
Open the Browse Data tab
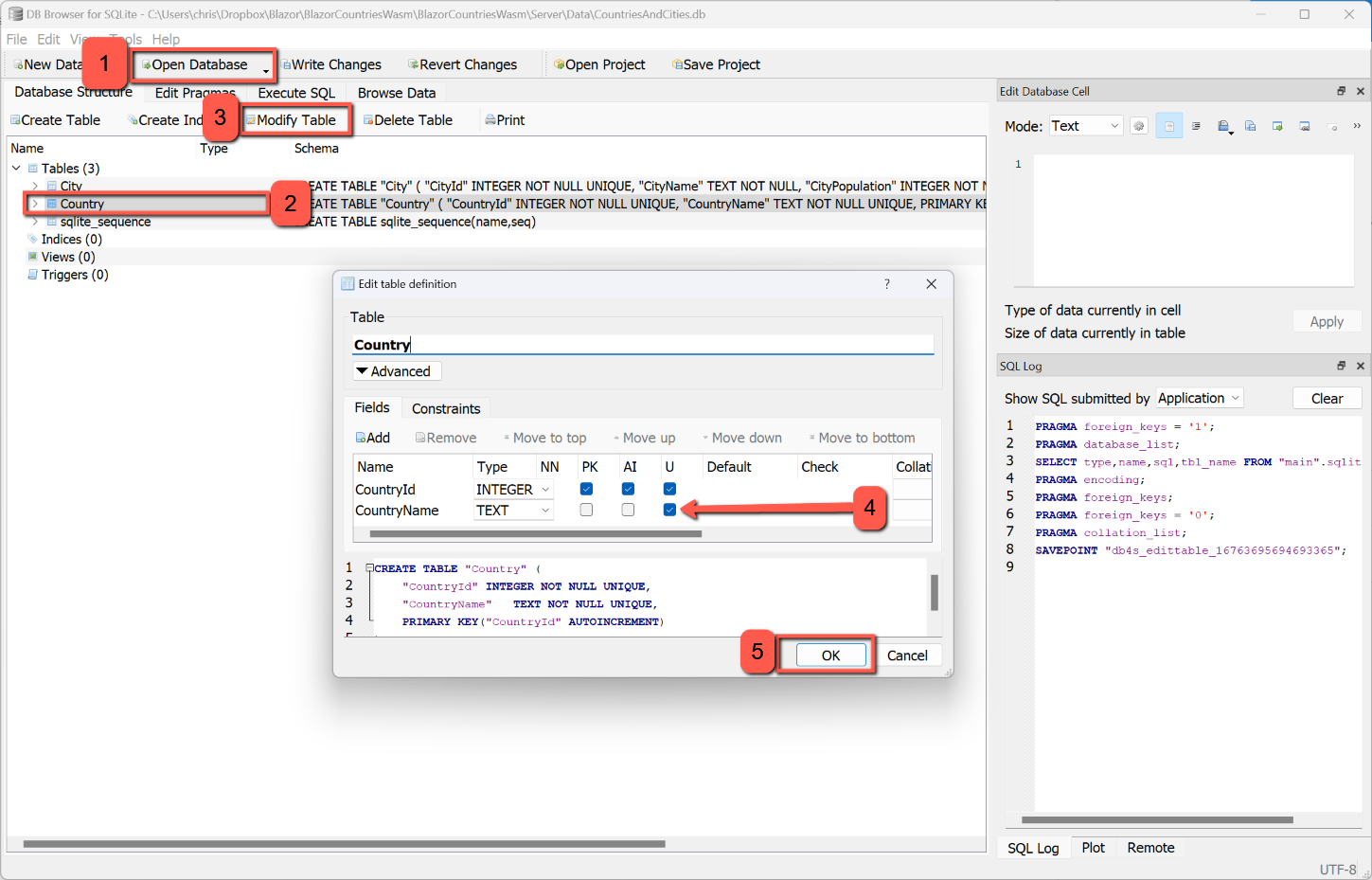pyautogui.click(x=397, y=93)
